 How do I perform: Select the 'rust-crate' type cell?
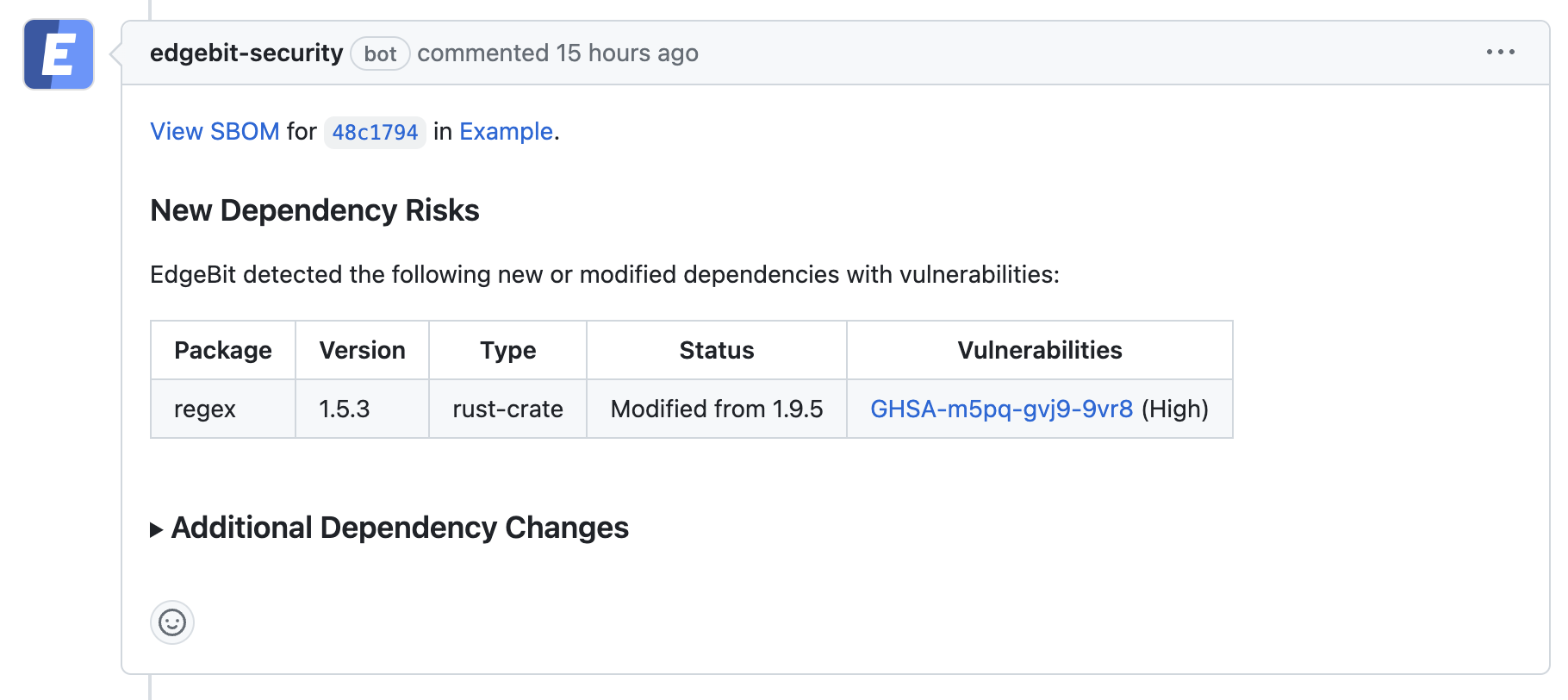(508, 409)
